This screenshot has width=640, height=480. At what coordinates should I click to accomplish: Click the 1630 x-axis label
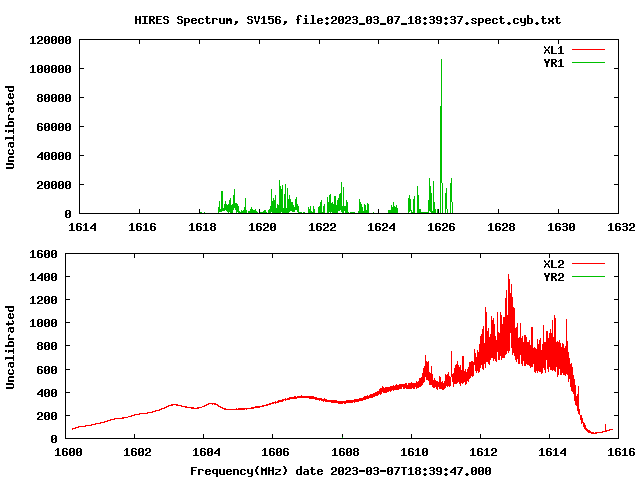point(561,227)
